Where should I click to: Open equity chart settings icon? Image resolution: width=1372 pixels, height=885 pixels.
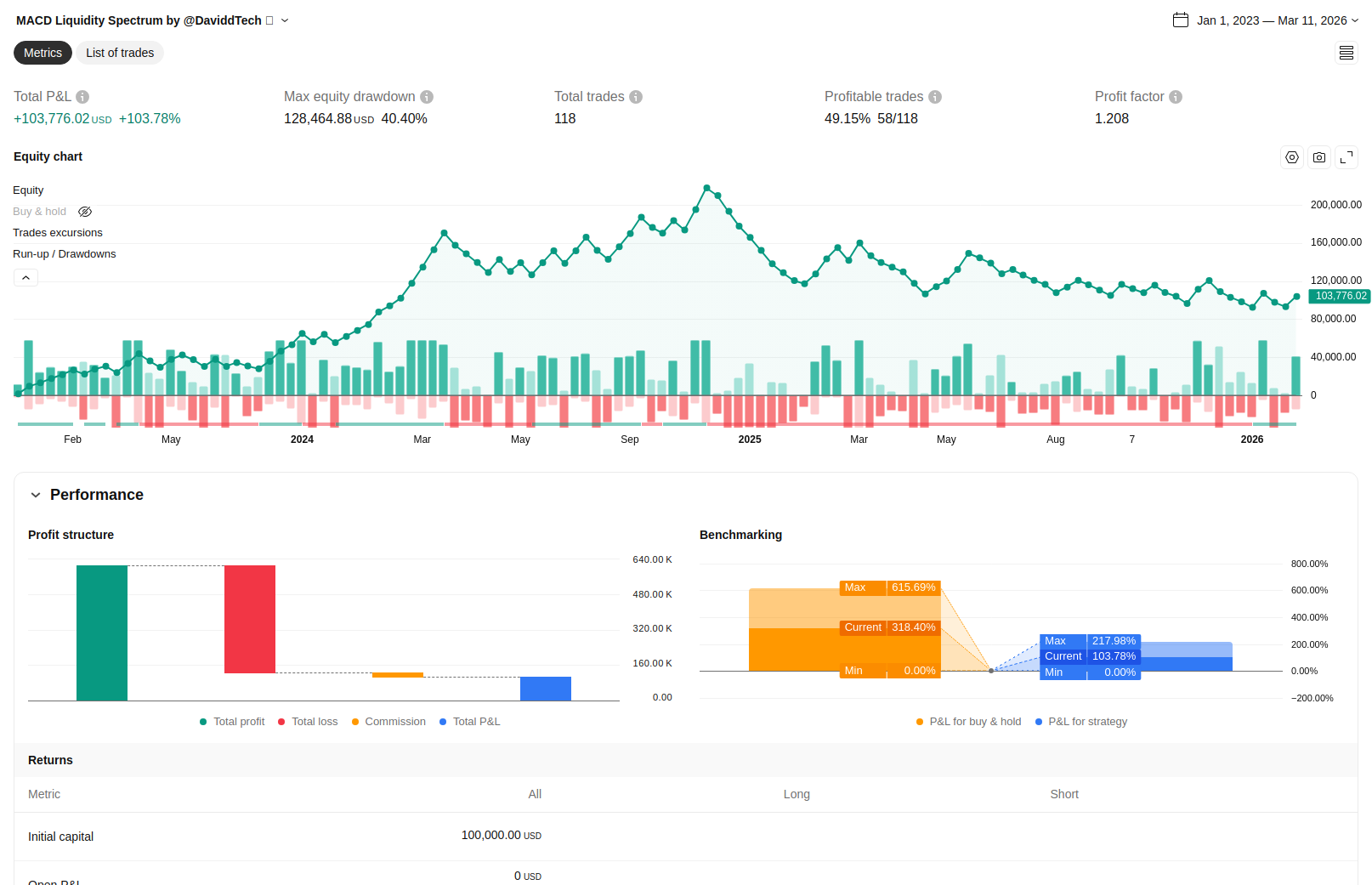click(1292, 157)
